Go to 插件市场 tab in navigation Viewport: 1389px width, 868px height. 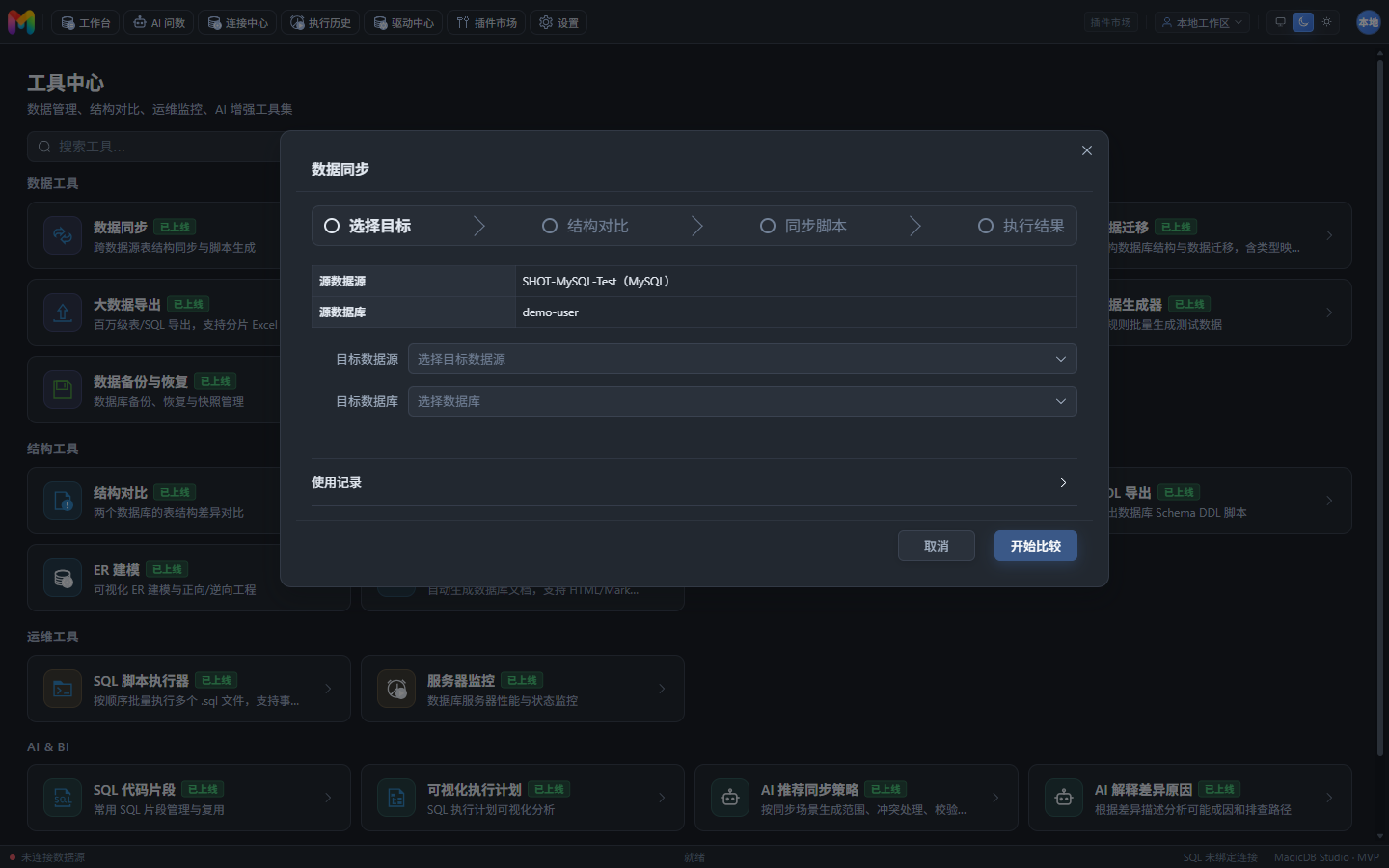coord(486,22)
